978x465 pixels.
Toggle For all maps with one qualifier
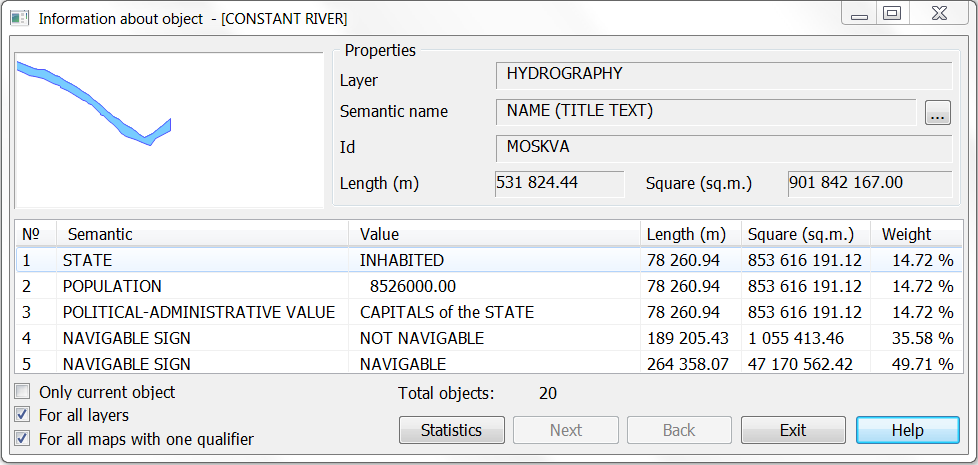point(22,438)
